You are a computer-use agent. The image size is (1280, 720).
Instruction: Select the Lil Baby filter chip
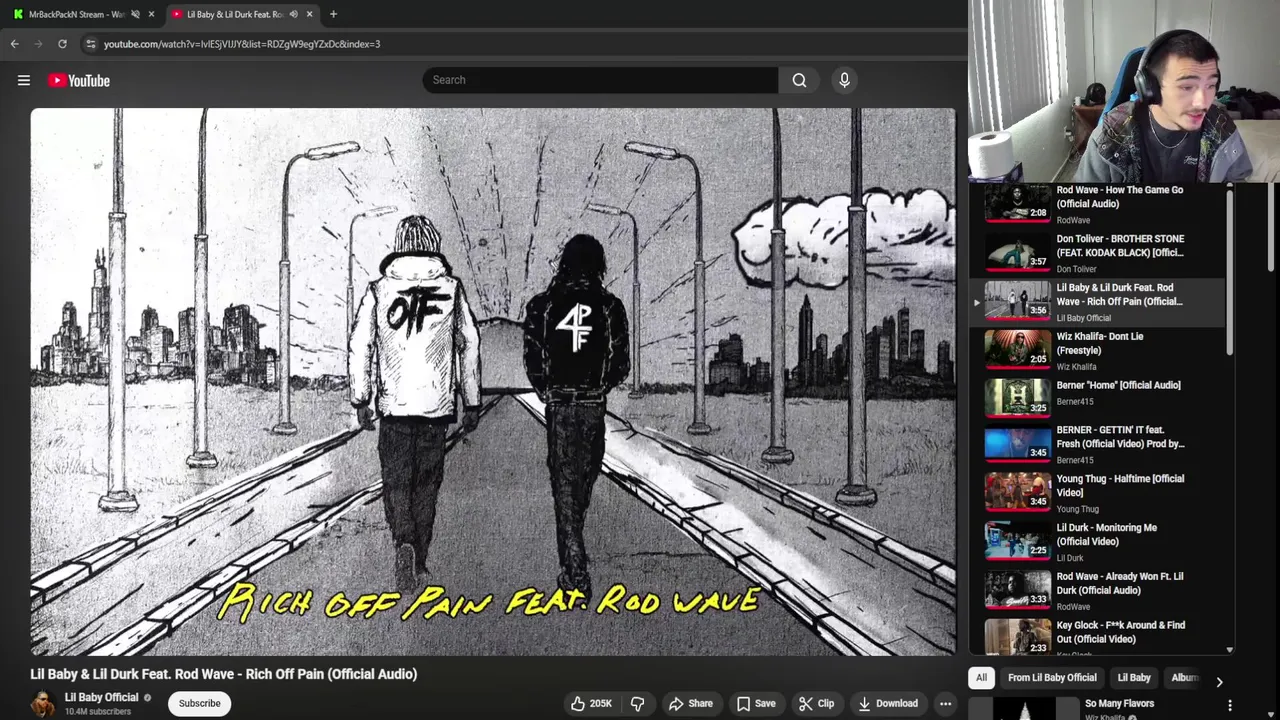click(1134, 678)
